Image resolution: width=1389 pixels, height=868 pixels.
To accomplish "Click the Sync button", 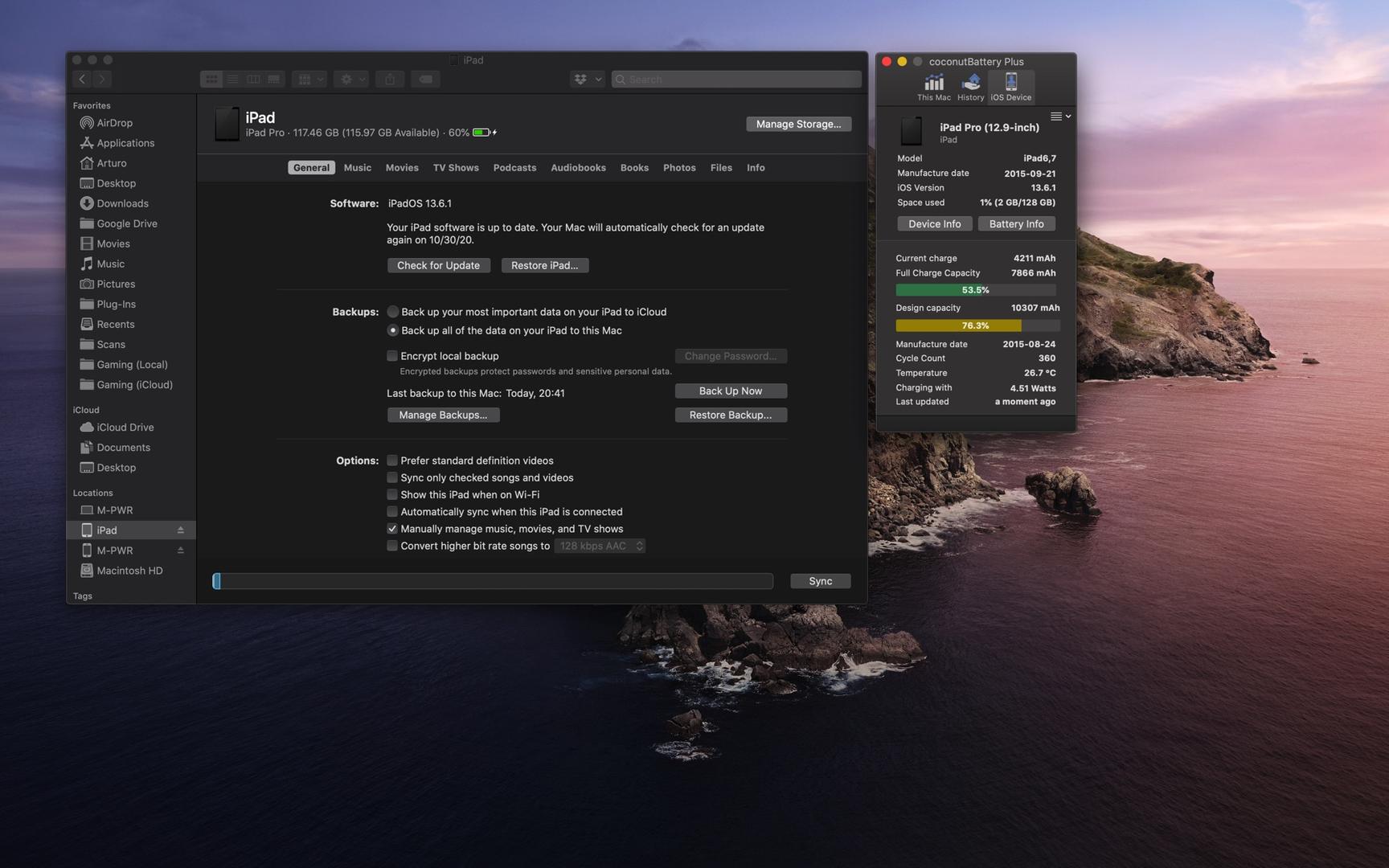I will click(820, 581).
